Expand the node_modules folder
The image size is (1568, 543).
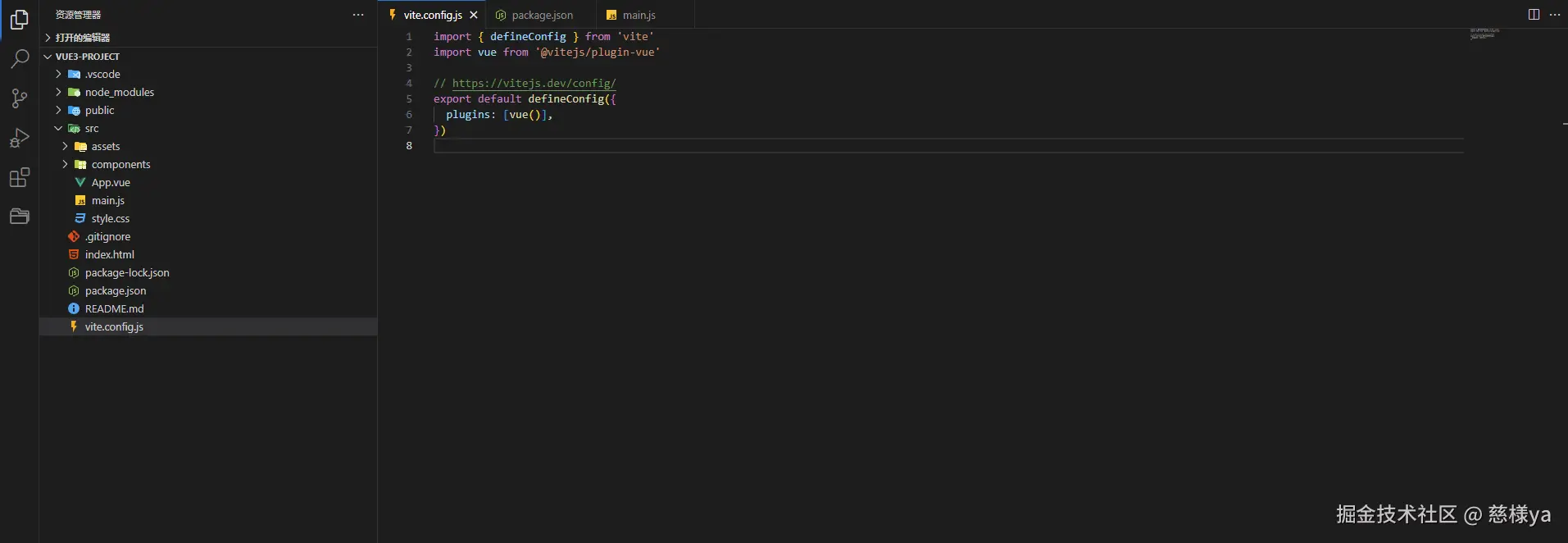click(58, 92)
